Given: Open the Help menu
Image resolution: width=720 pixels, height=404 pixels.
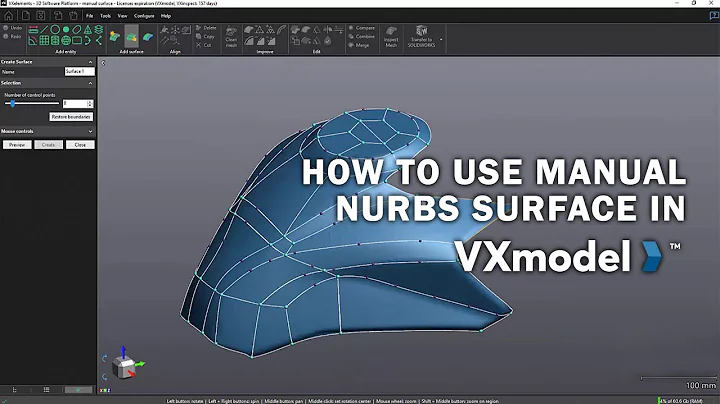Looking at the screenshot, I should pos(166,16).
